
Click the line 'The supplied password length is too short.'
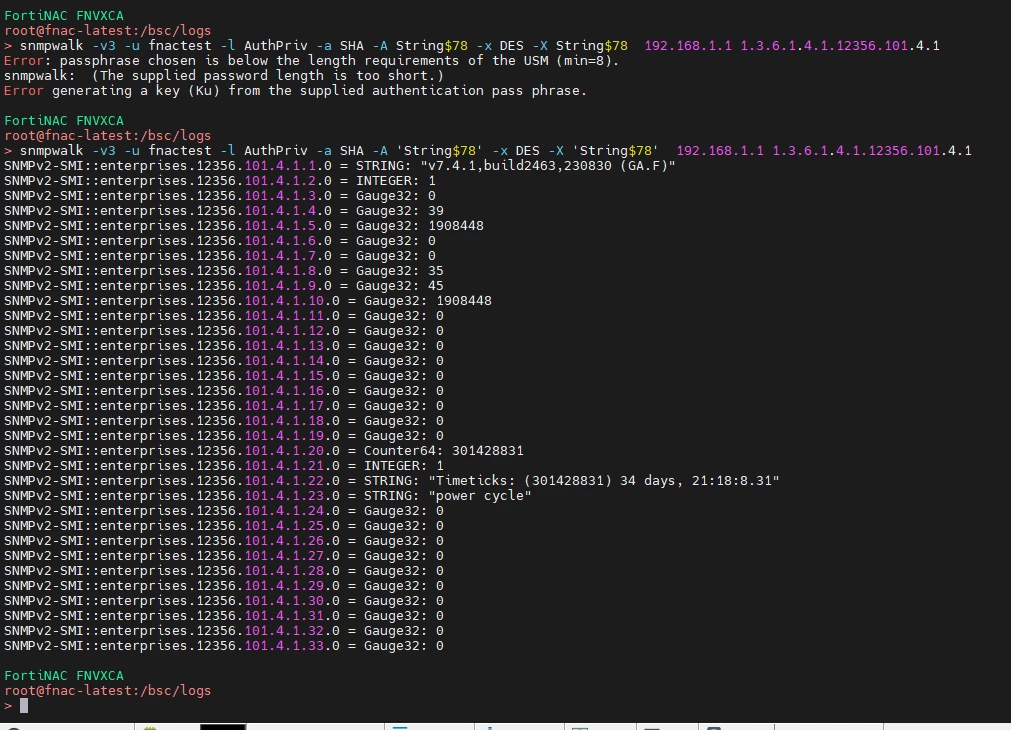coord(224,75)
